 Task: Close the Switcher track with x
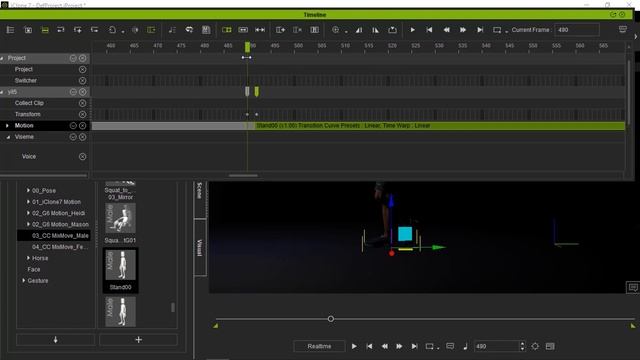[x=82, y=81]
